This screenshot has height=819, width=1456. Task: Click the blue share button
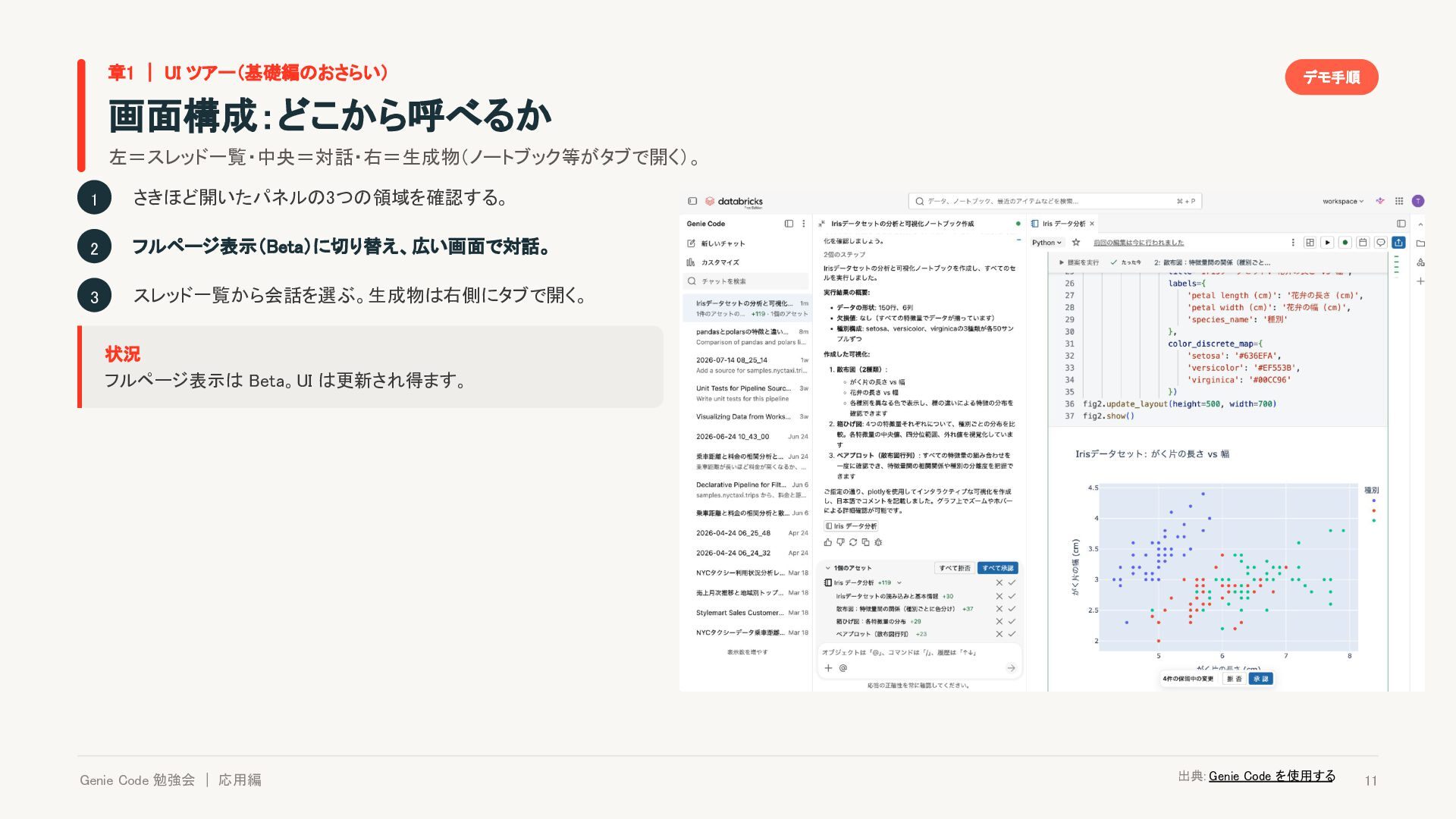tap(1399, 243)
